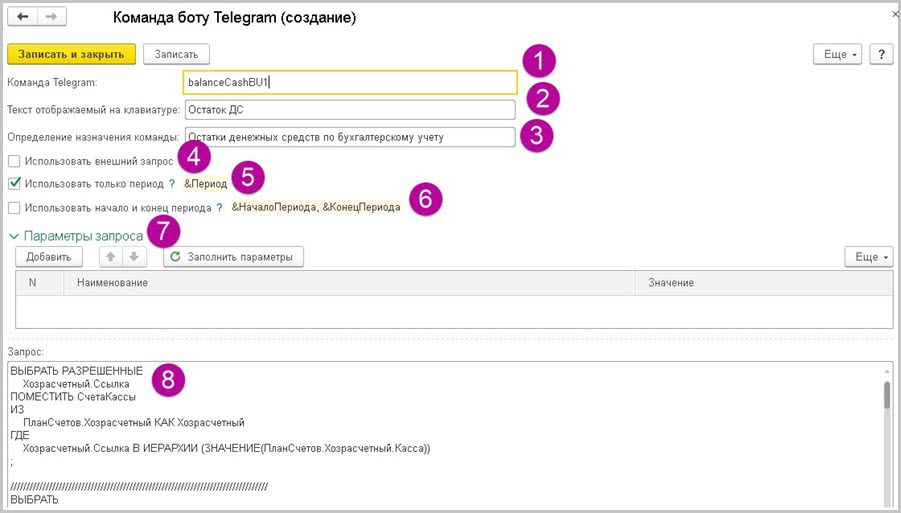The image size is (901, 513).
Task: Open the top 'Еще' dropdown menu
Action: (x=840, y=54)
